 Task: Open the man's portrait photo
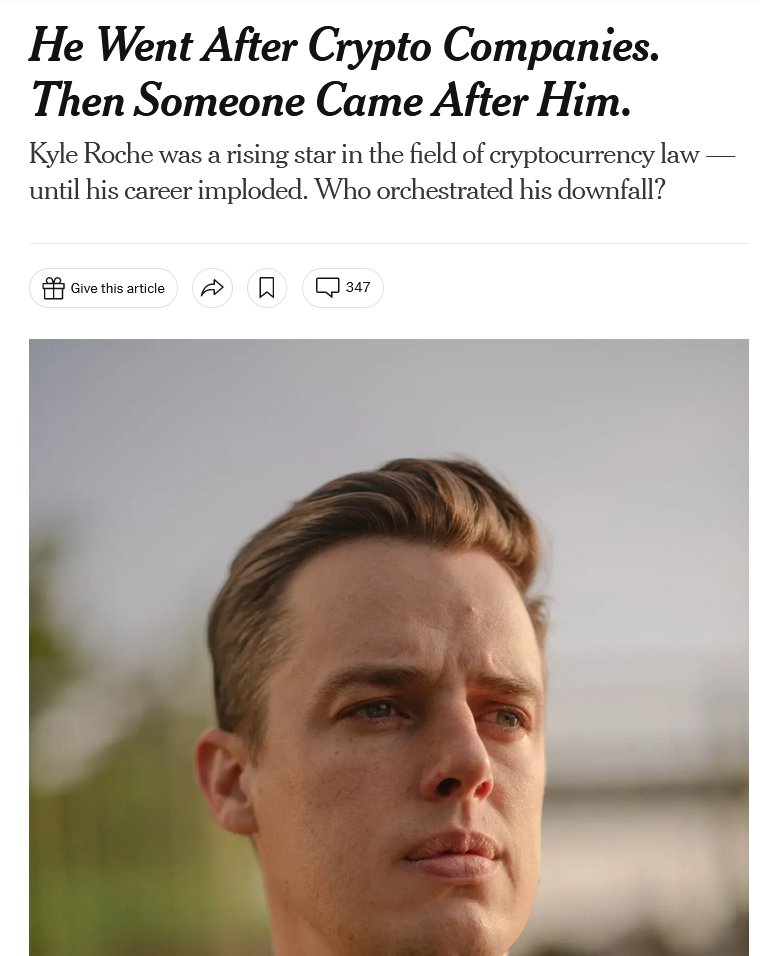[x=389, y=647]
